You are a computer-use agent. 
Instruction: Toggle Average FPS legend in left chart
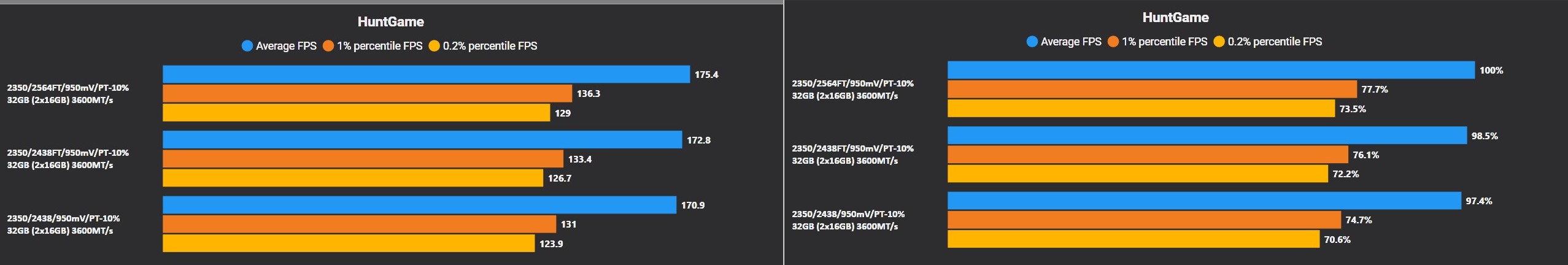tap(279, 46)
